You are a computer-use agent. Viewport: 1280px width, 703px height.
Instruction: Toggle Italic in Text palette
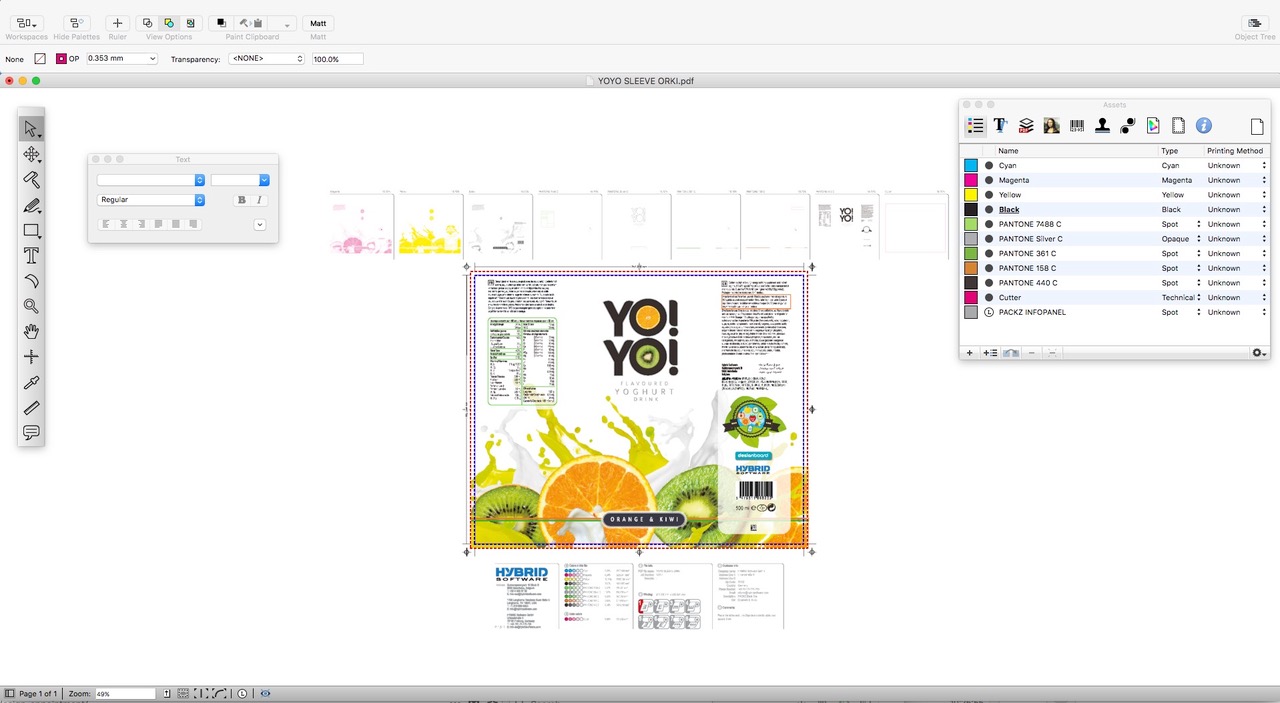[x=259, y=200]
